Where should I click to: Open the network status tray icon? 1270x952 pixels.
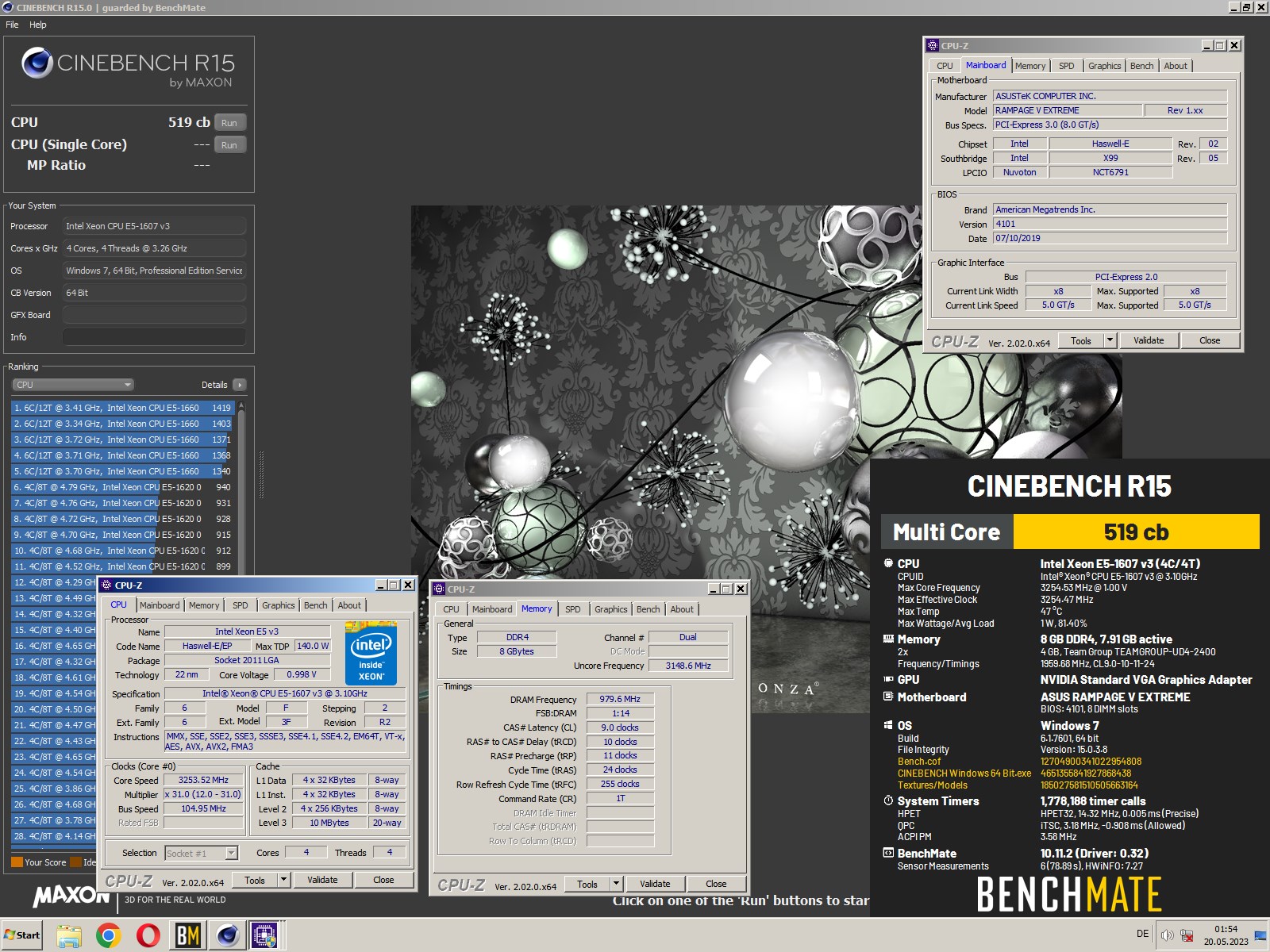(x=1187, y=935)
